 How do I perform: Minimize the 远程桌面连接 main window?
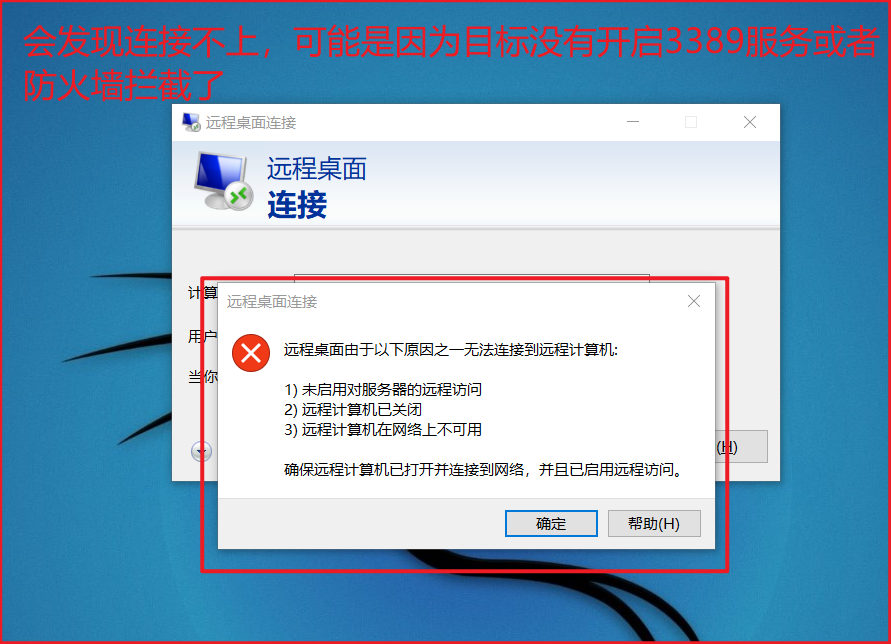pos(633,122)
